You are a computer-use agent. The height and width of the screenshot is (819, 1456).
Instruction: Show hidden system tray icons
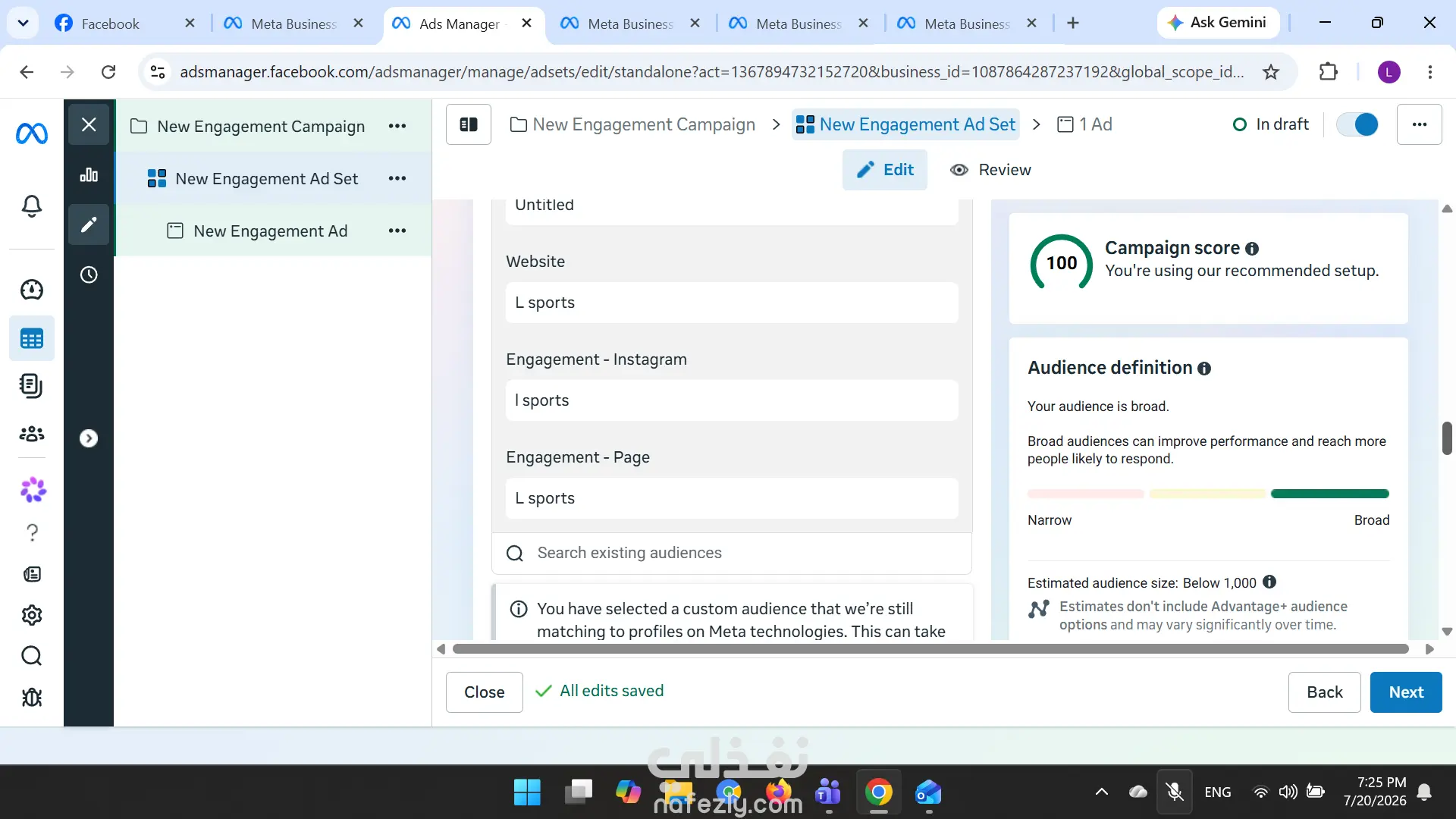[1102, 792]
